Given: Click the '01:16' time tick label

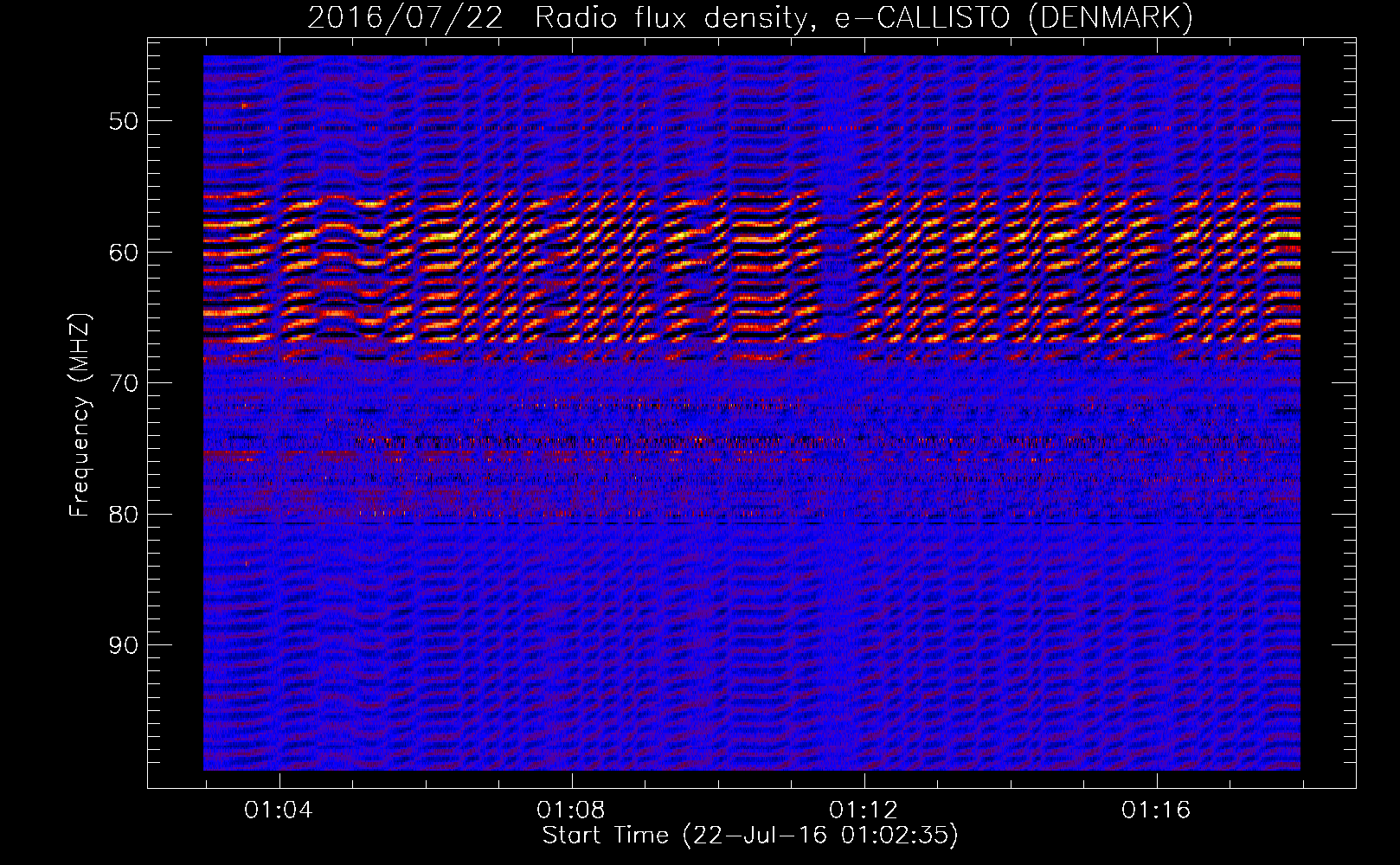Looking at the screenshot, I should pyautogui.click(x=1156, y=811).
